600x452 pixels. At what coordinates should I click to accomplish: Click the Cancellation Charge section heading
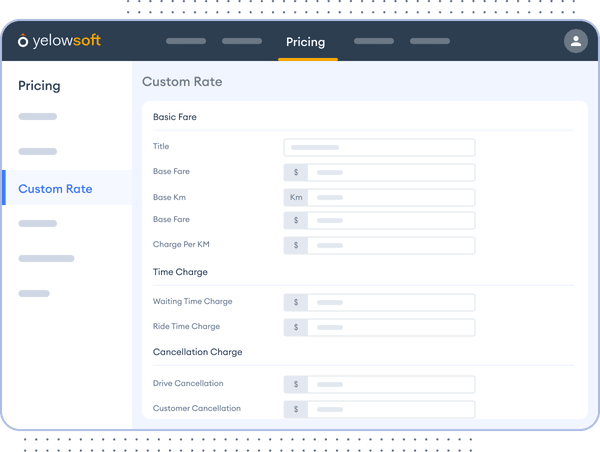tap(197, 352)
